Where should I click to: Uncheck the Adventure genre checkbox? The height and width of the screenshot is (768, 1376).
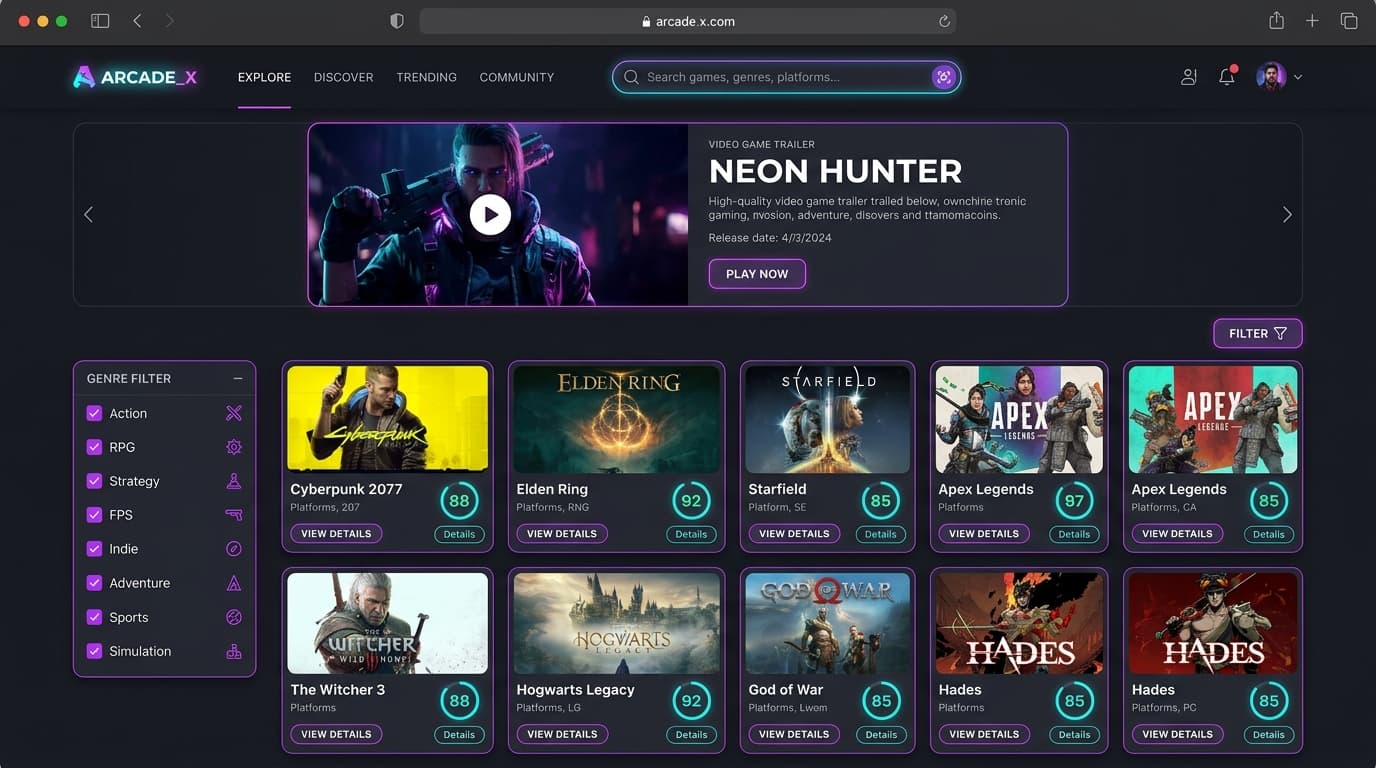tap(94, 583)
